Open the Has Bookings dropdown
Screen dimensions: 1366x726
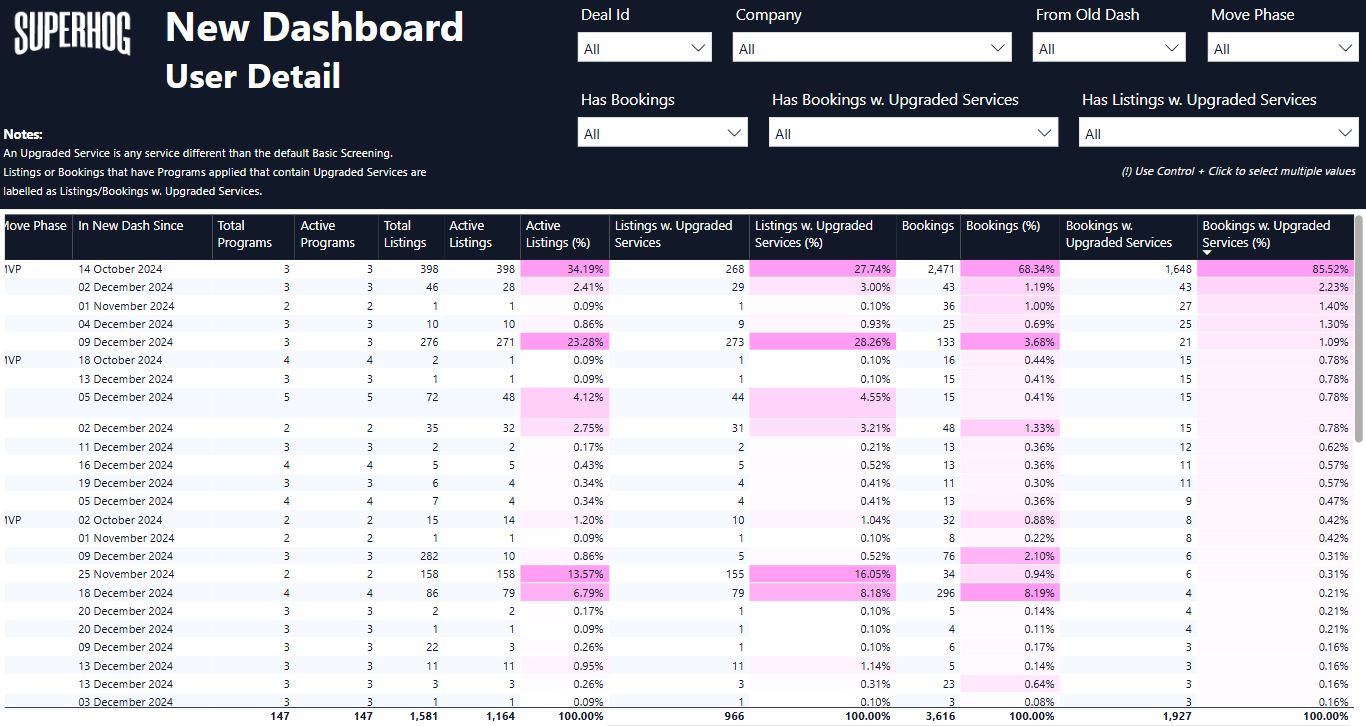(x=662, y=133)
